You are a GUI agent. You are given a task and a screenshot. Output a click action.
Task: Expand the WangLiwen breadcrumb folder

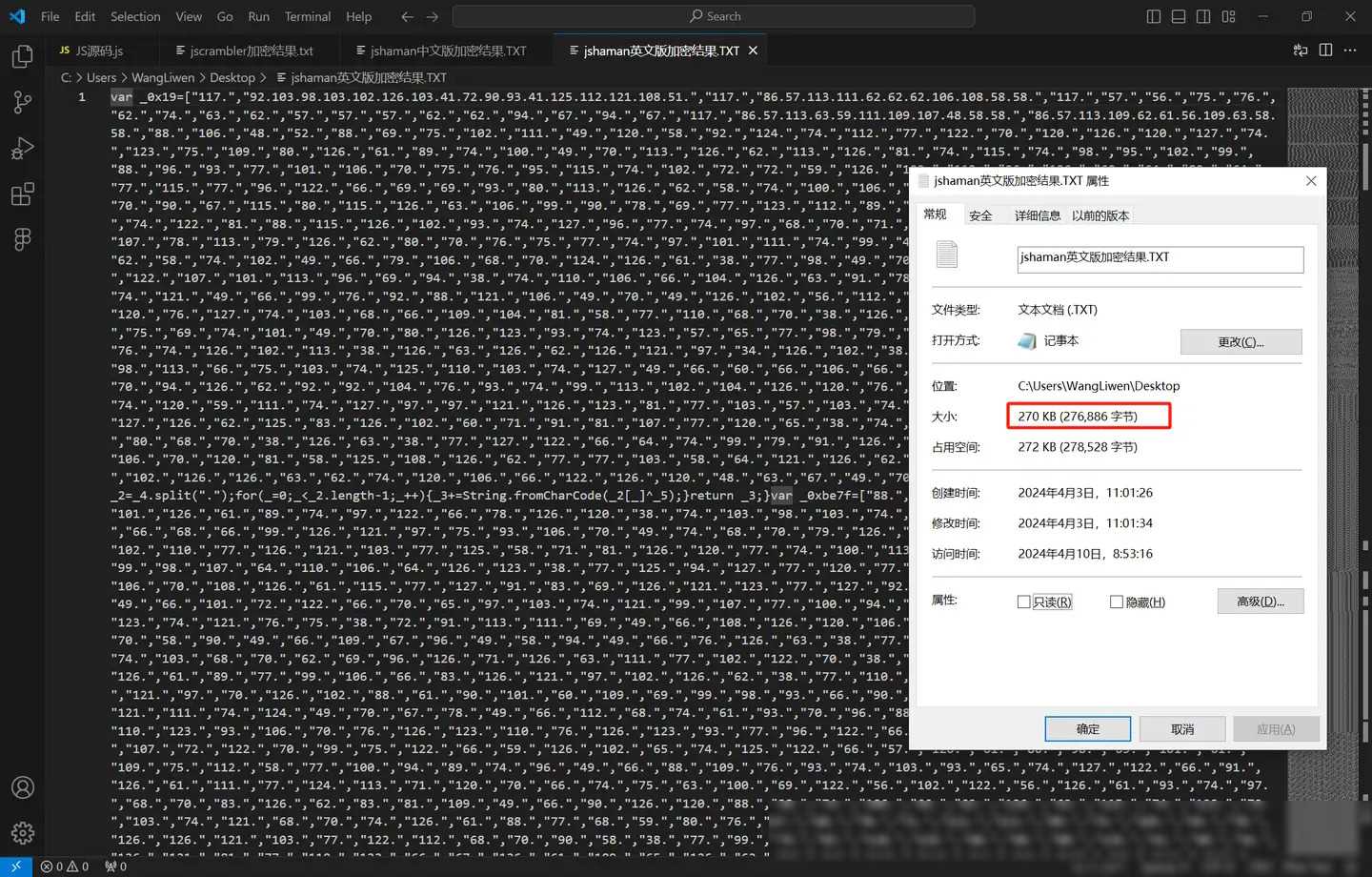tap(163, 77)
